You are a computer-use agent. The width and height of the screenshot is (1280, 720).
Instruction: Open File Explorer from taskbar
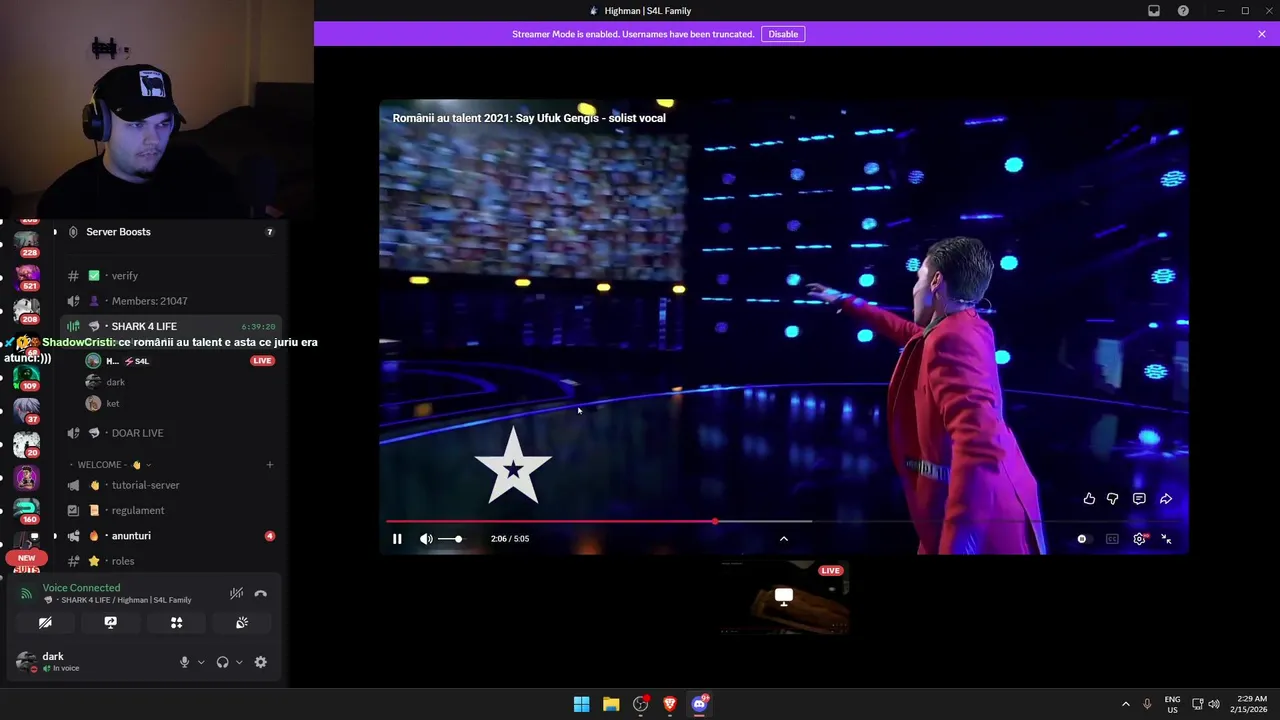[x=611, y=704]
